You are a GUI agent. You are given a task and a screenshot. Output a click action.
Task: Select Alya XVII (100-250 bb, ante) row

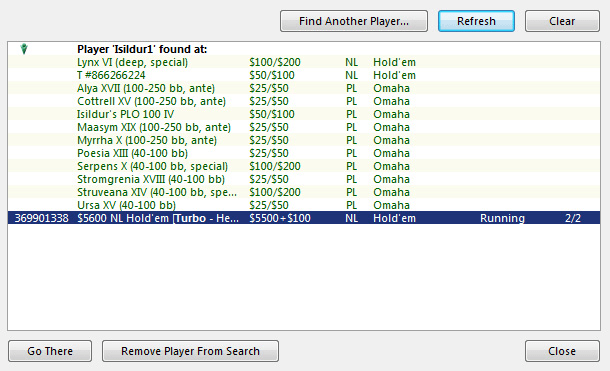(x=304, y=88)
